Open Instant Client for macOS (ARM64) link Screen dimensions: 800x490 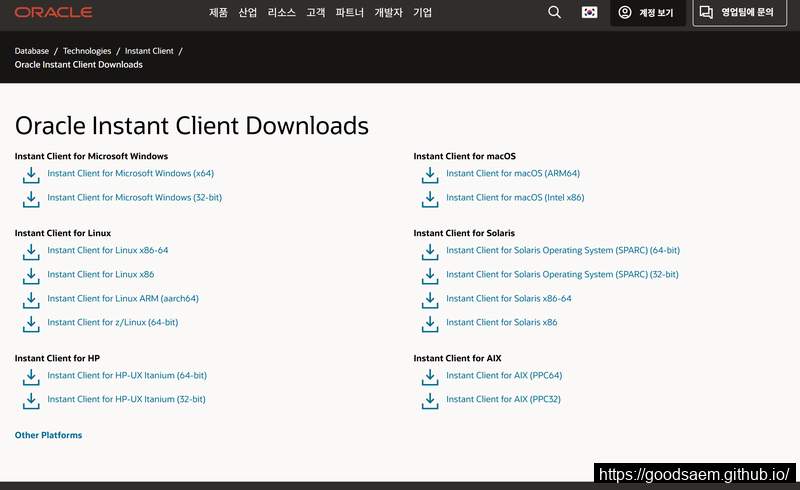(x=513, y=174)
